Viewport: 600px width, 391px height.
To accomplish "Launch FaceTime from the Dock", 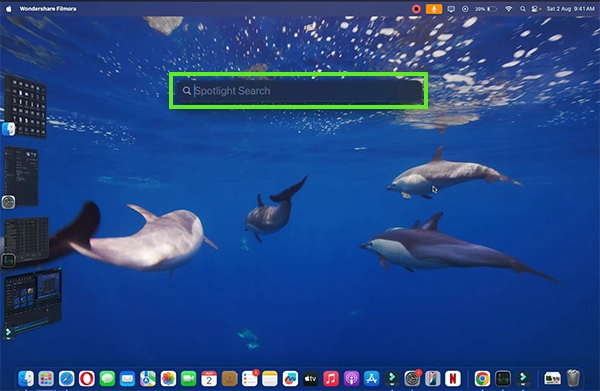I will (x=189, y=379).
